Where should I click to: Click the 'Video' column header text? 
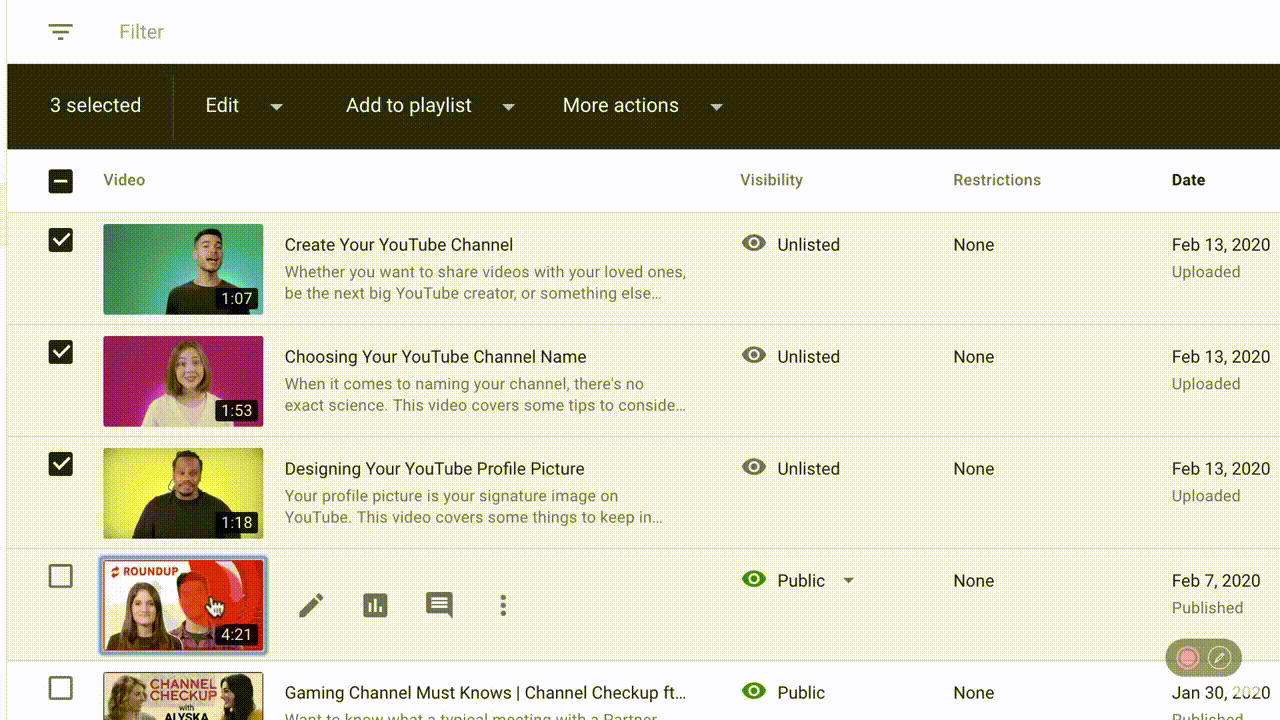(124, 180)
